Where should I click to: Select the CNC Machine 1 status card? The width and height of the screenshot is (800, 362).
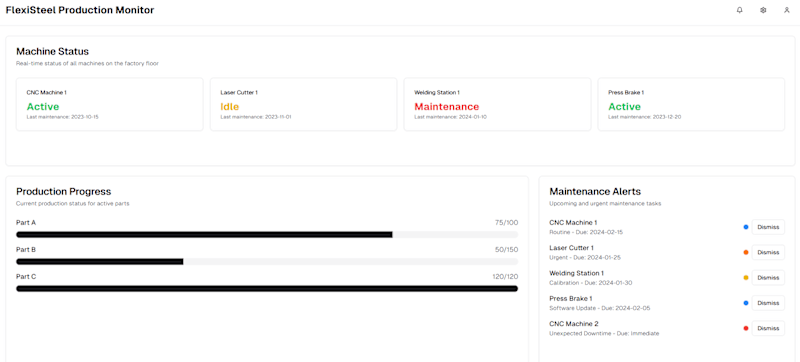pos(110,105)
